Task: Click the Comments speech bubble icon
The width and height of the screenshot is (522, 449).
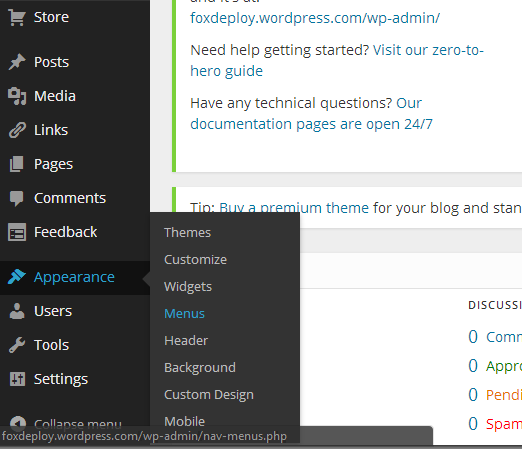Action: coord(17,199)
